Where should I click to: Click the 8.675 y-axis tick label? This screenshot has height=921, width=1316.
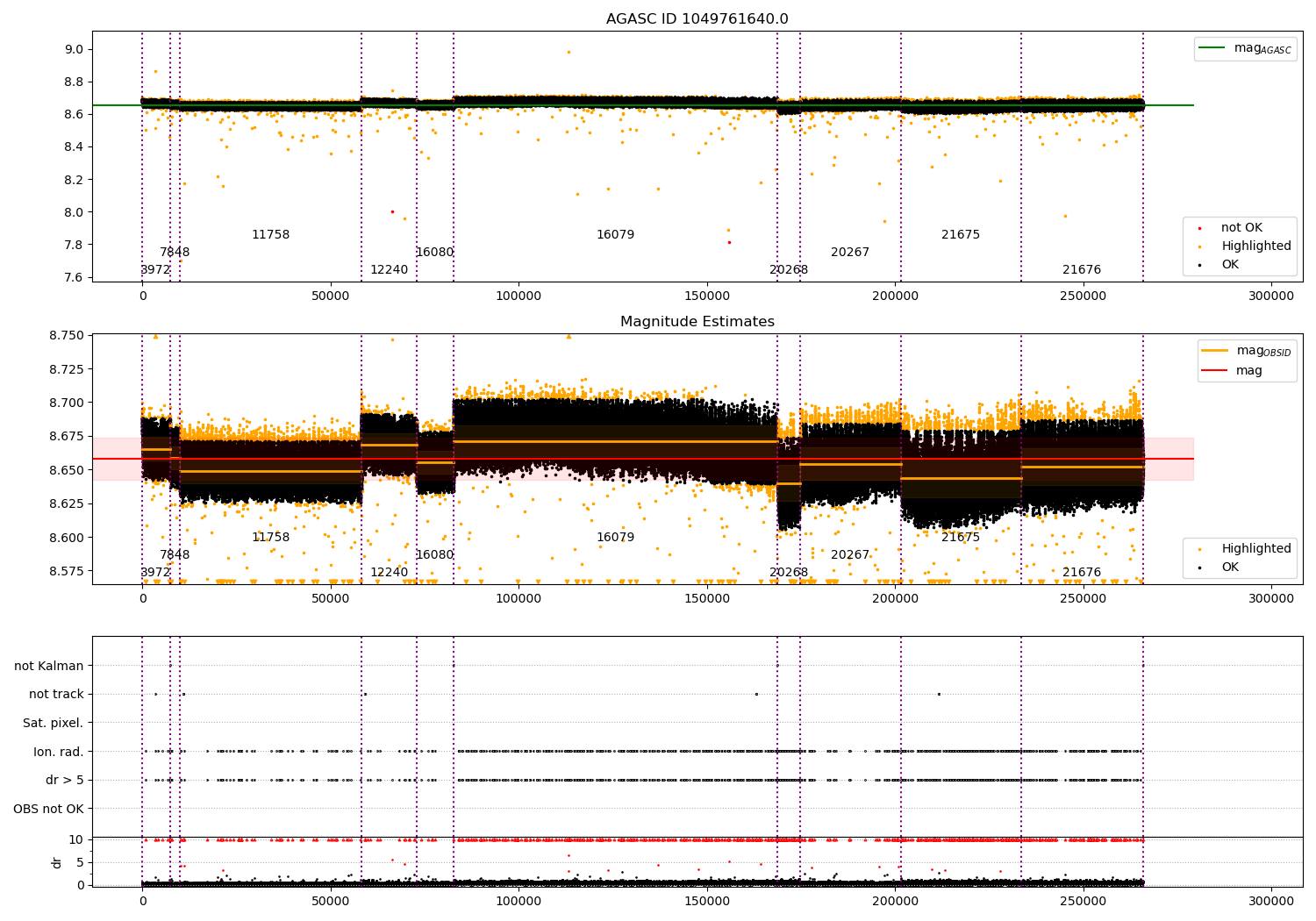(68, 436)
